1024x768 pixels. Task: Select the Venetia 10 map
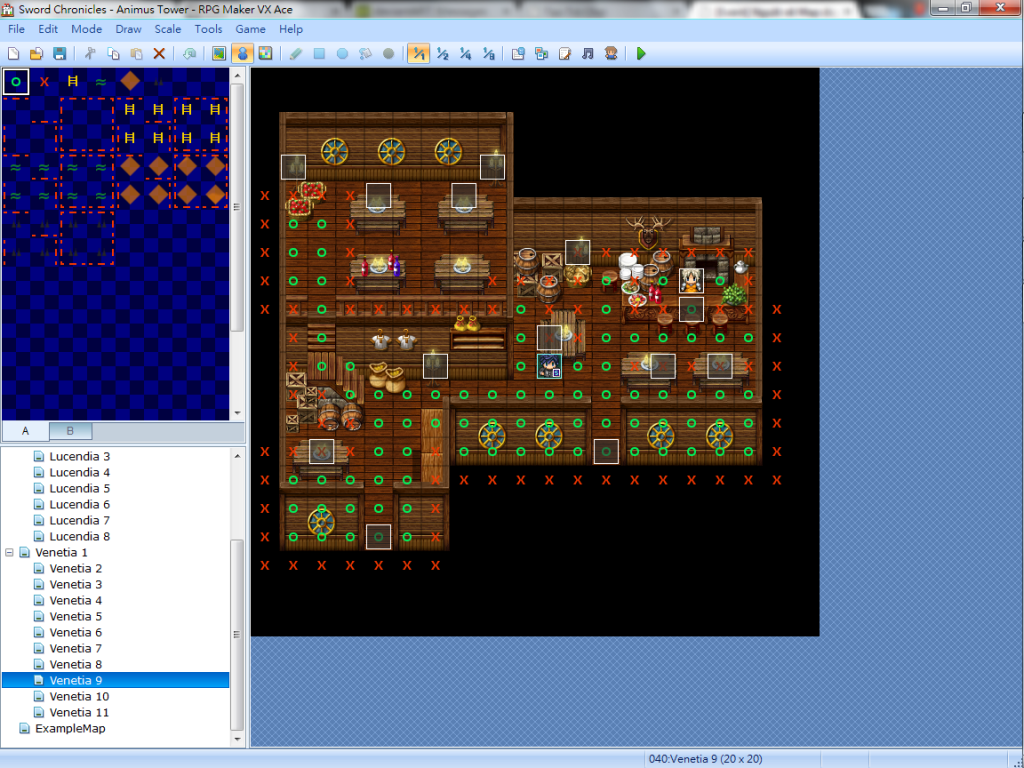pos(79,696)
